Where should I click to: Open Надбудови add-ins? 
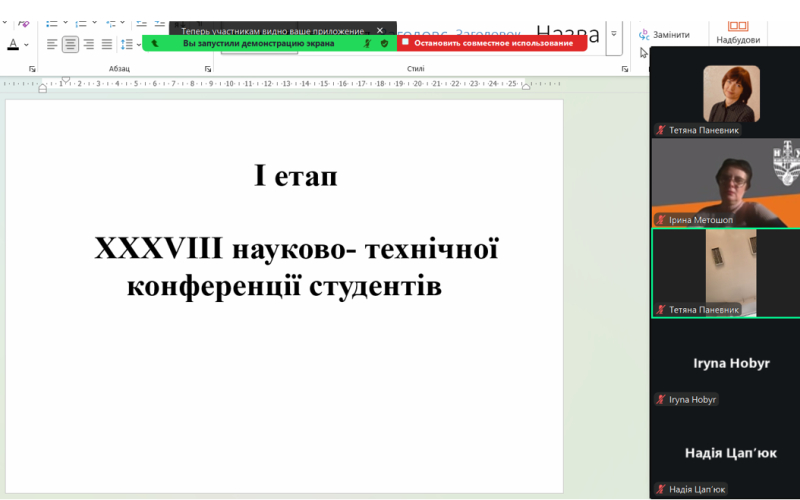coord(738,32)
